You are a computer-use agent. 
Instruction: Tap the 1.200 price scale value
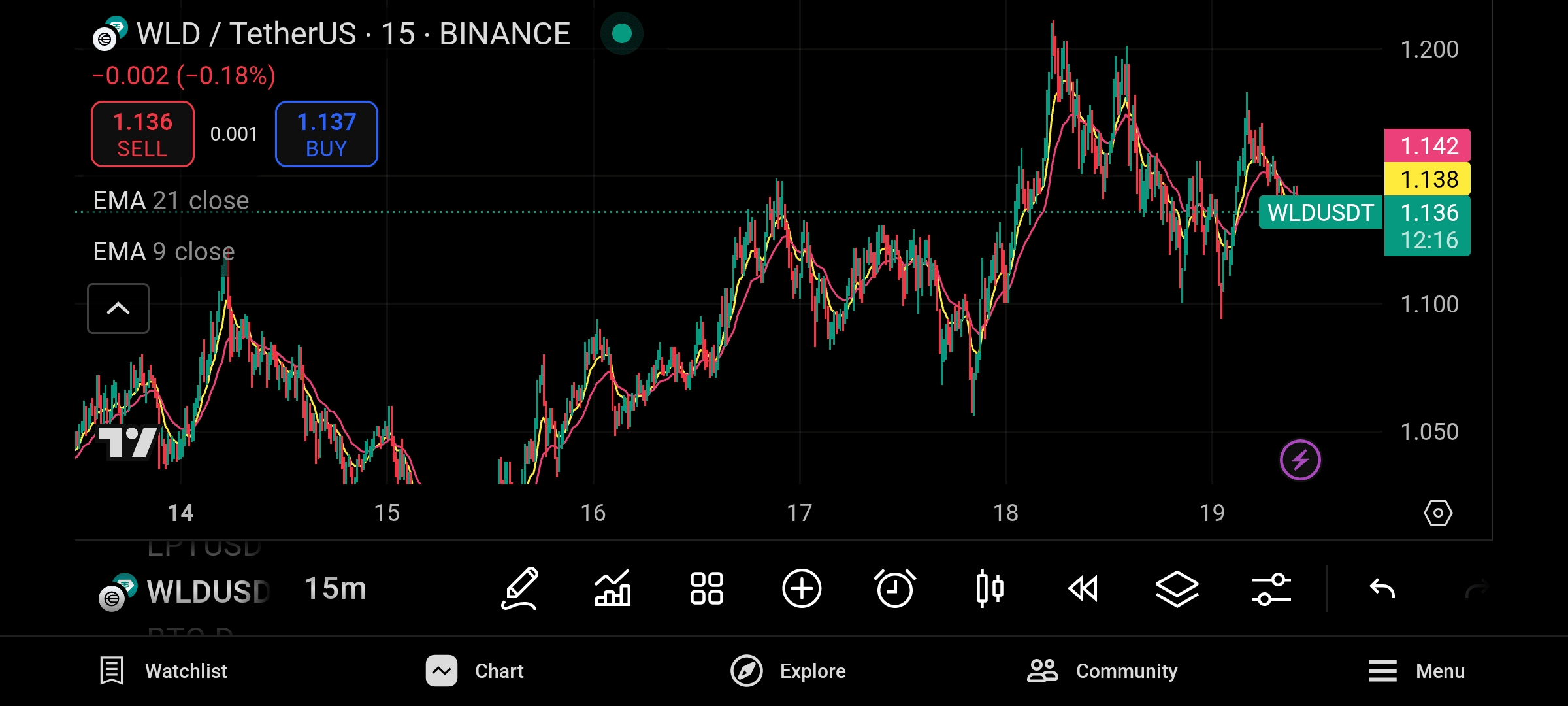1429,50
